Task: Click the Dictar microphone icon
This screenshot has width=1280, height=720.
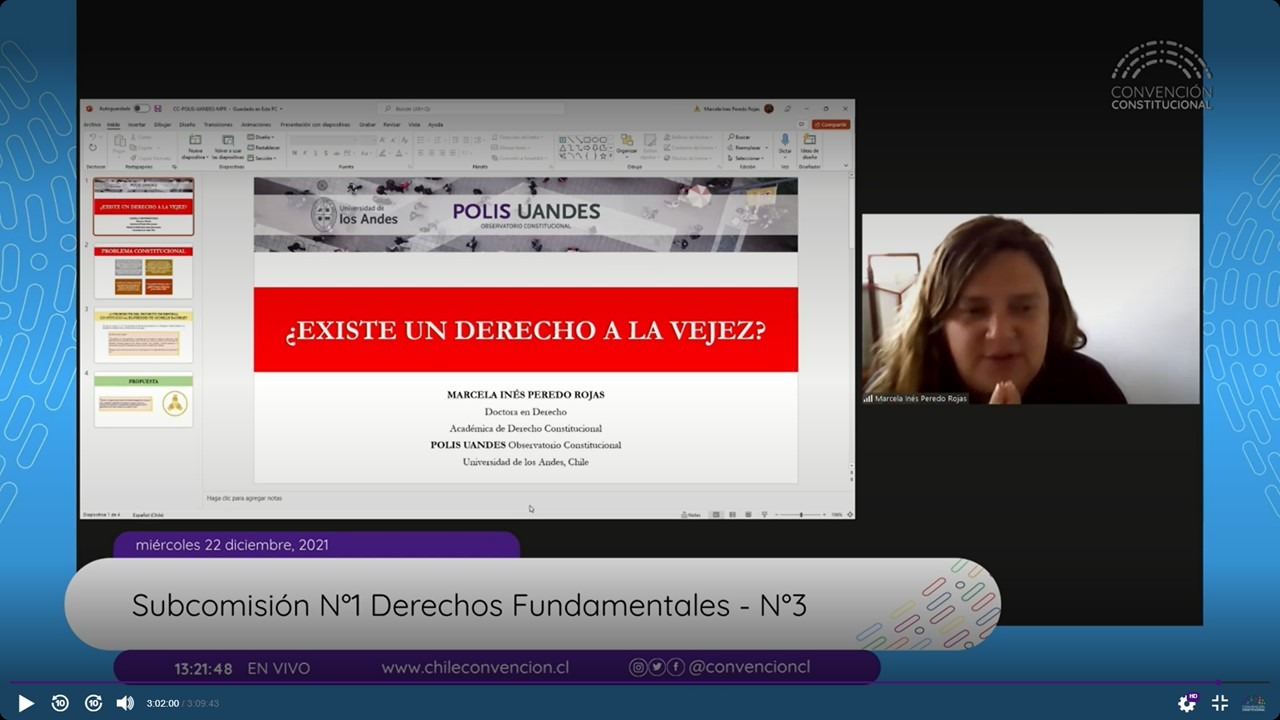Action: pos(785,143)
